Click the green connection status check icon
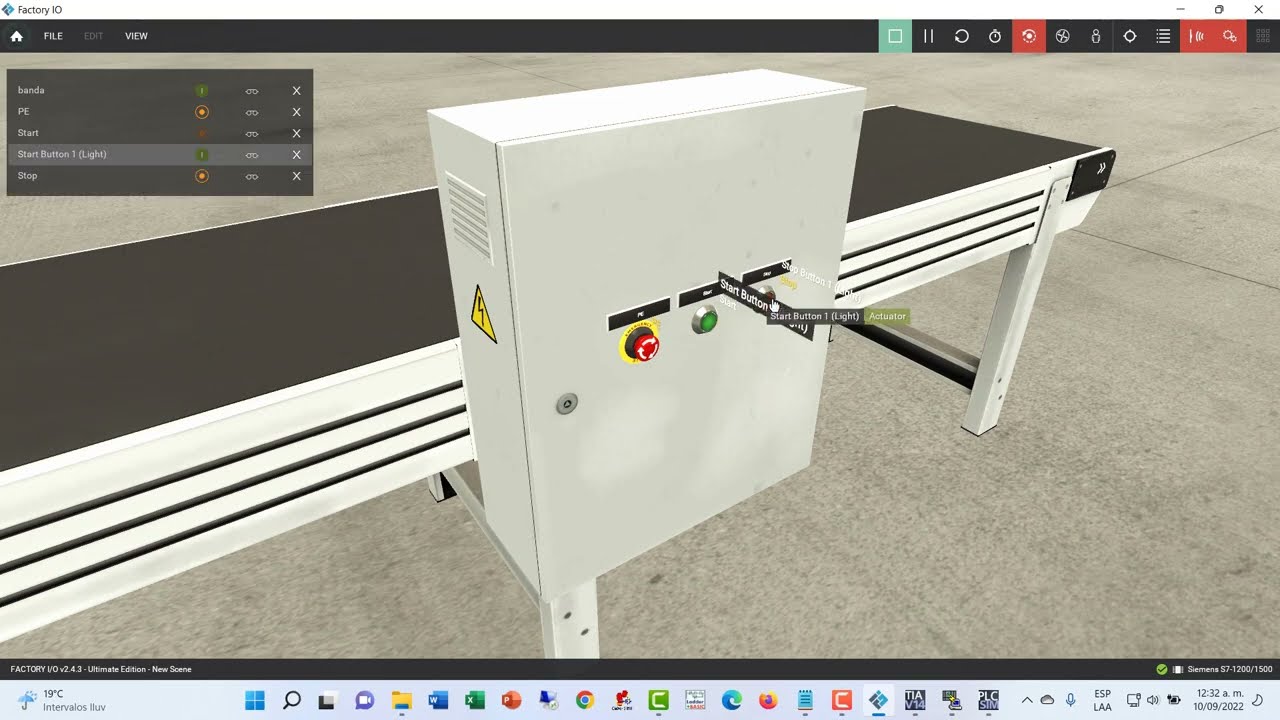 [1161, 669]
